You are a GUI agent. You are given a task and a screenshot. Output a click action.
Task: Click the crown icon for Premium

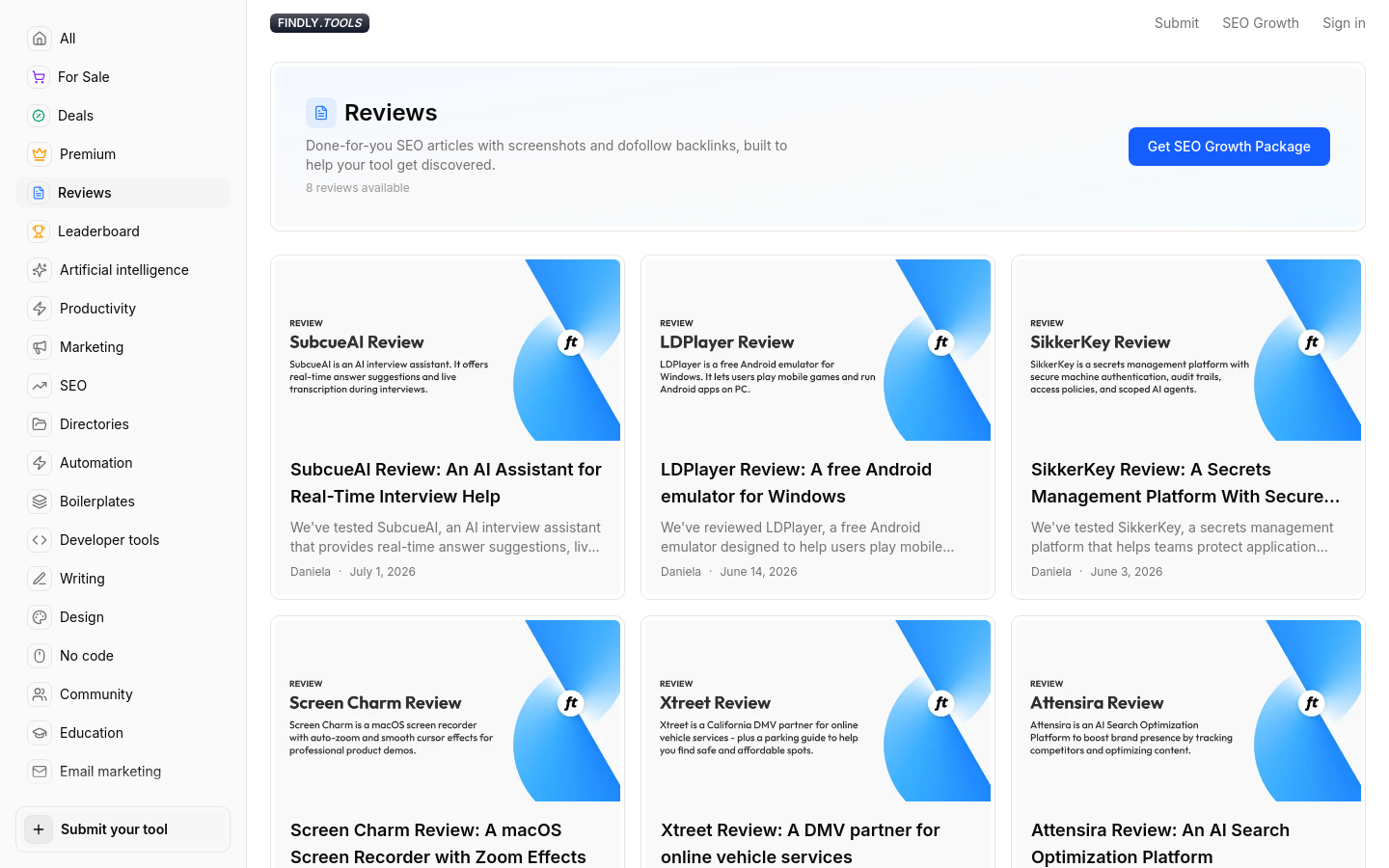click(x=40, y=154)
